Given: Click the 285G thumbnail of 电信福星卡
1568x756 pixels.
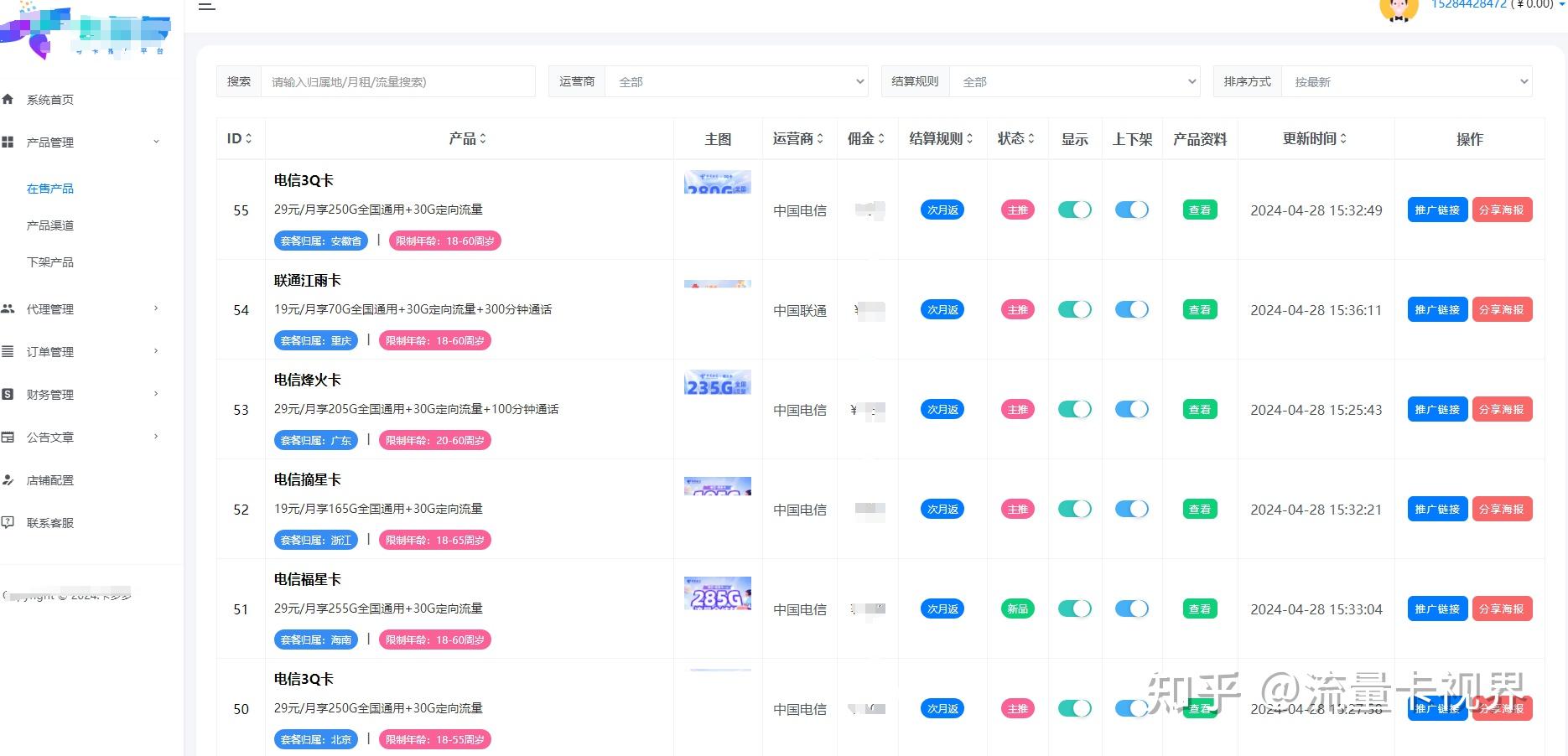Looking at the screenshot, I should 718,593.
